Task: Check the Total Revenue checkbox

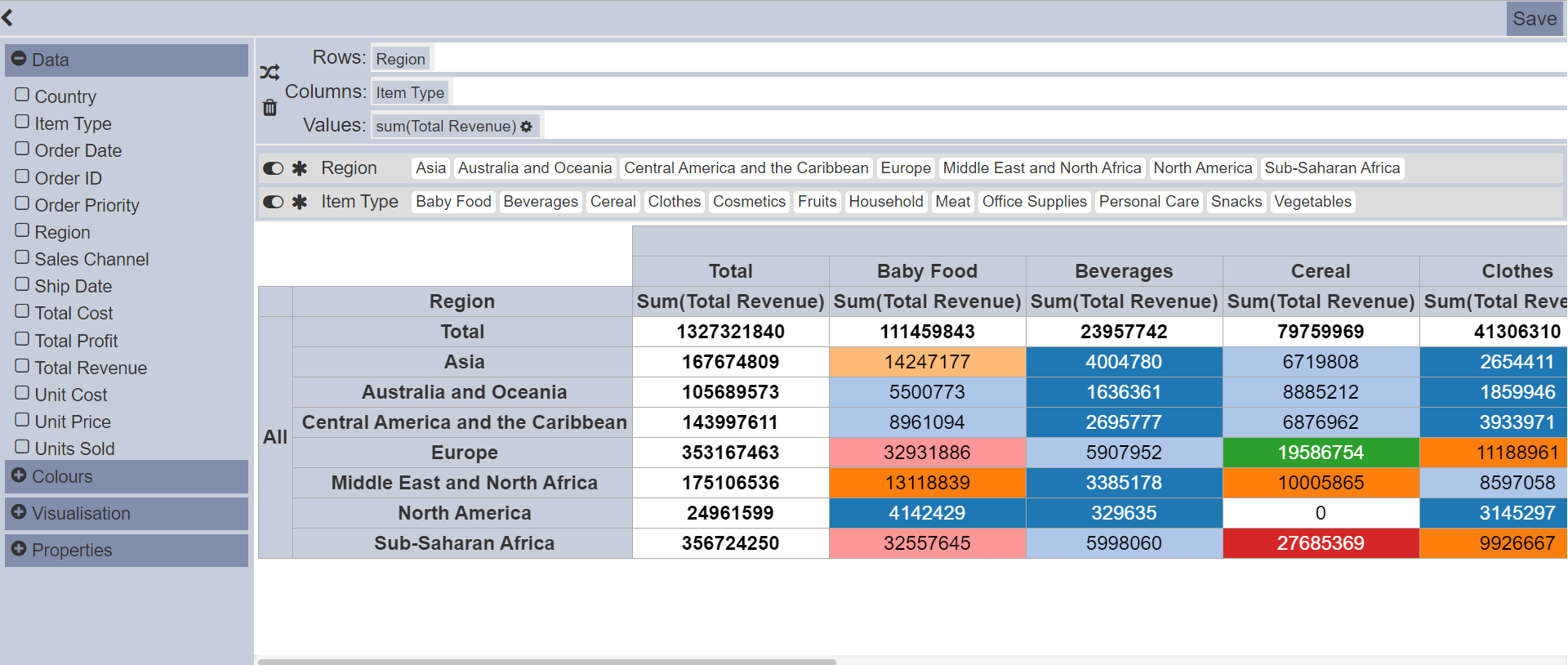Action: (x=22, y=366)
